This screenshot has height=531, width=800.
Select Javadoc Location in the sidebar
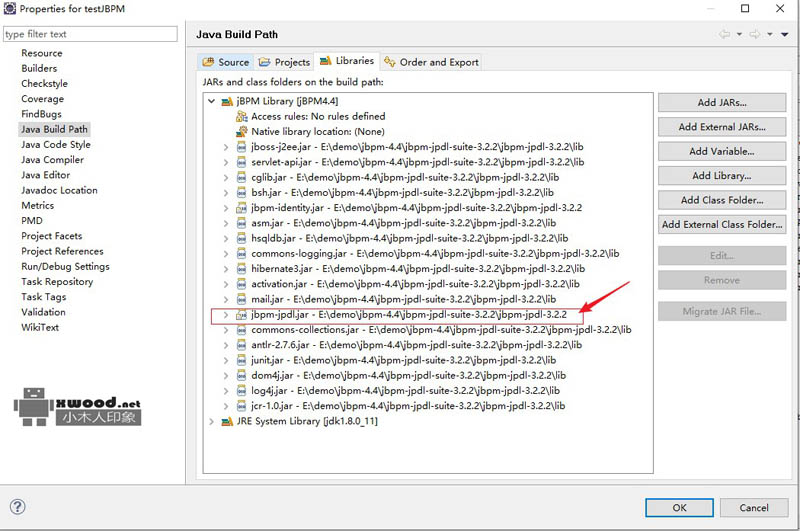(x=59, y=190)
